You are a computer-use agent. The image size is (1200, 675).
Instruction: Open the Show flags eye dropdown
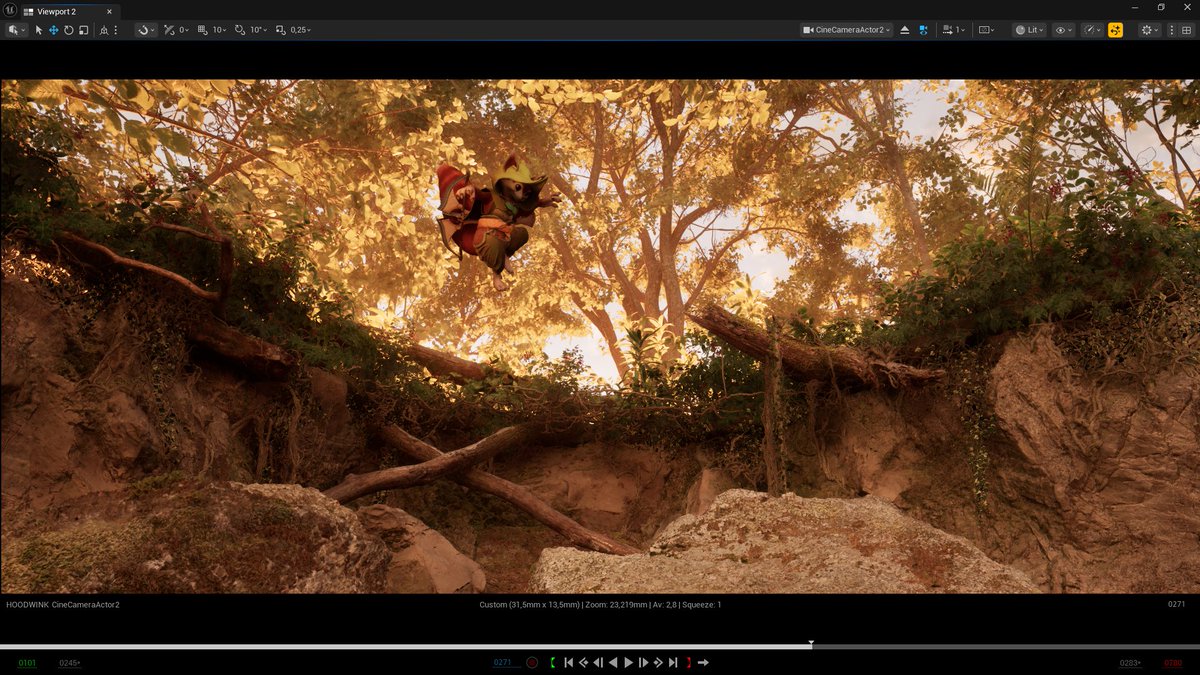point(1064,30)
